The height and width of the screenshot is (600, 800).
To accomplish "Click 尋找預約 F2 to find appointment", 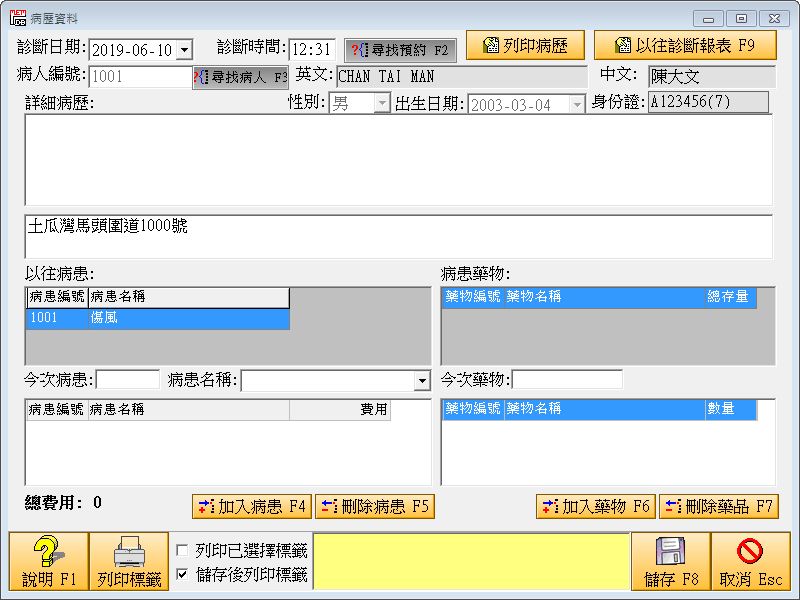I will pyautogui.click(x=400, y=49).
